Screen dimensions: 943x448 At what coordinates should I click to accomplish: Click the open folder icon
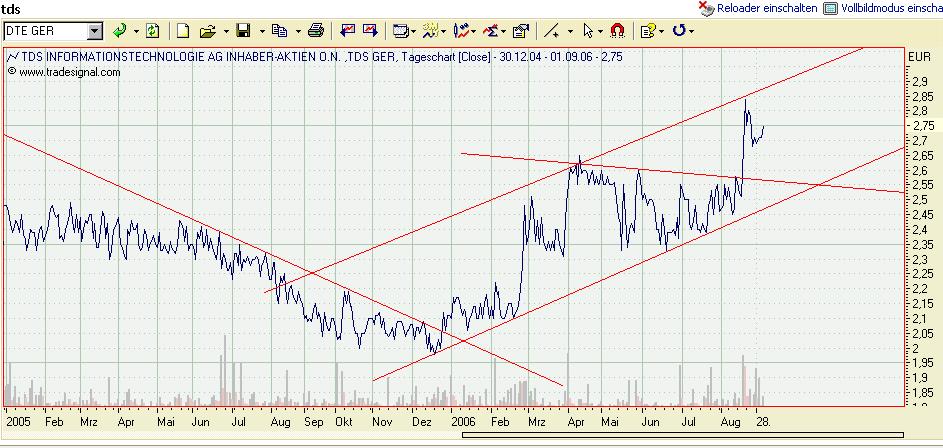[x=206, y=31]
